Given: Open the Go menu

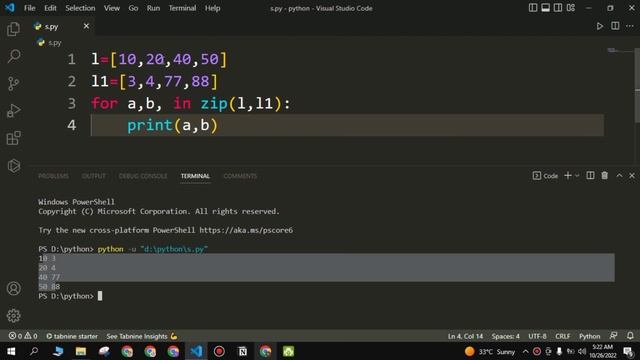Looking at the screenshot, I should 133,8.
